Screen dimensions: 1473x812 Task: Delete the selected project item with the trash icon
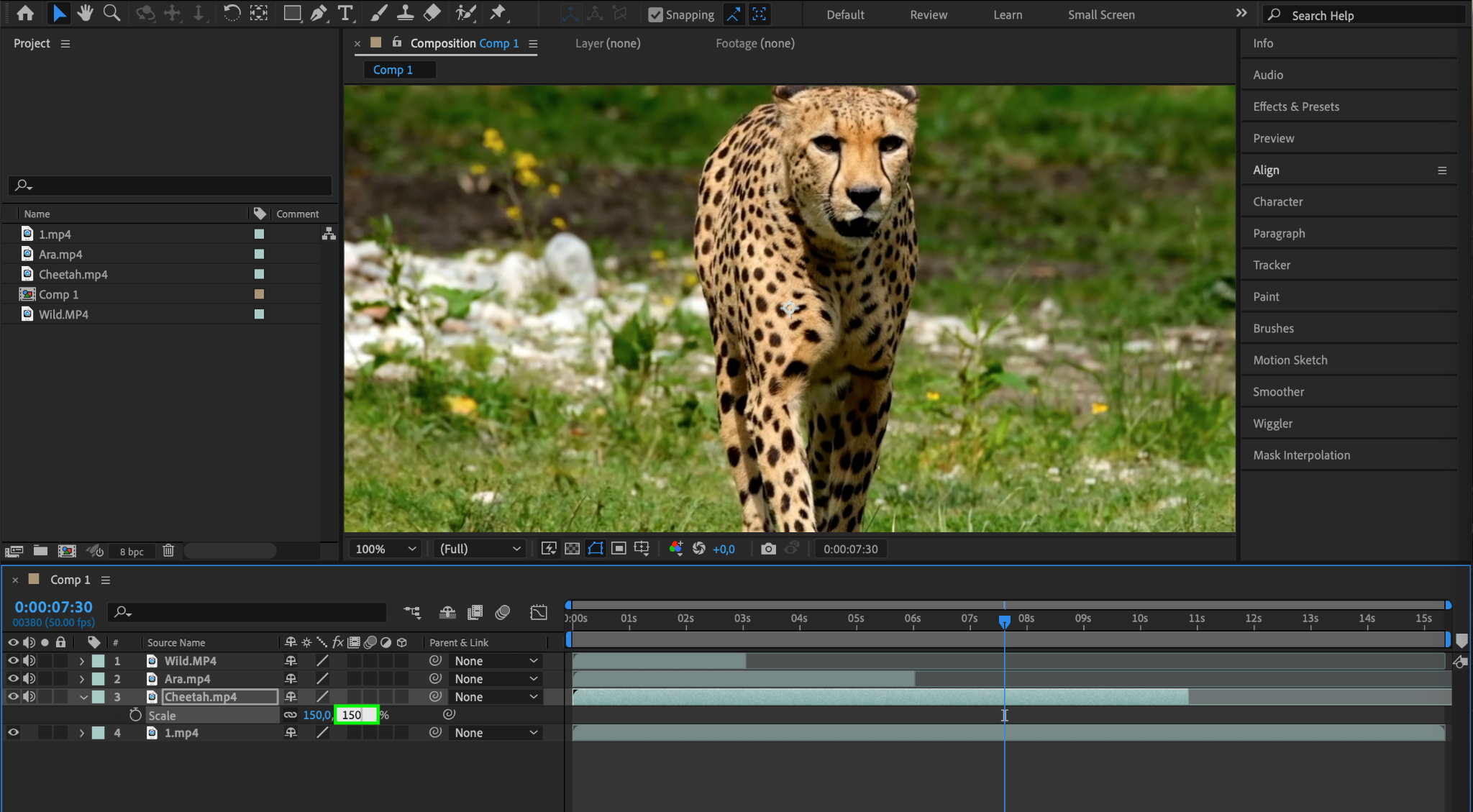click(x=168, y=551)
